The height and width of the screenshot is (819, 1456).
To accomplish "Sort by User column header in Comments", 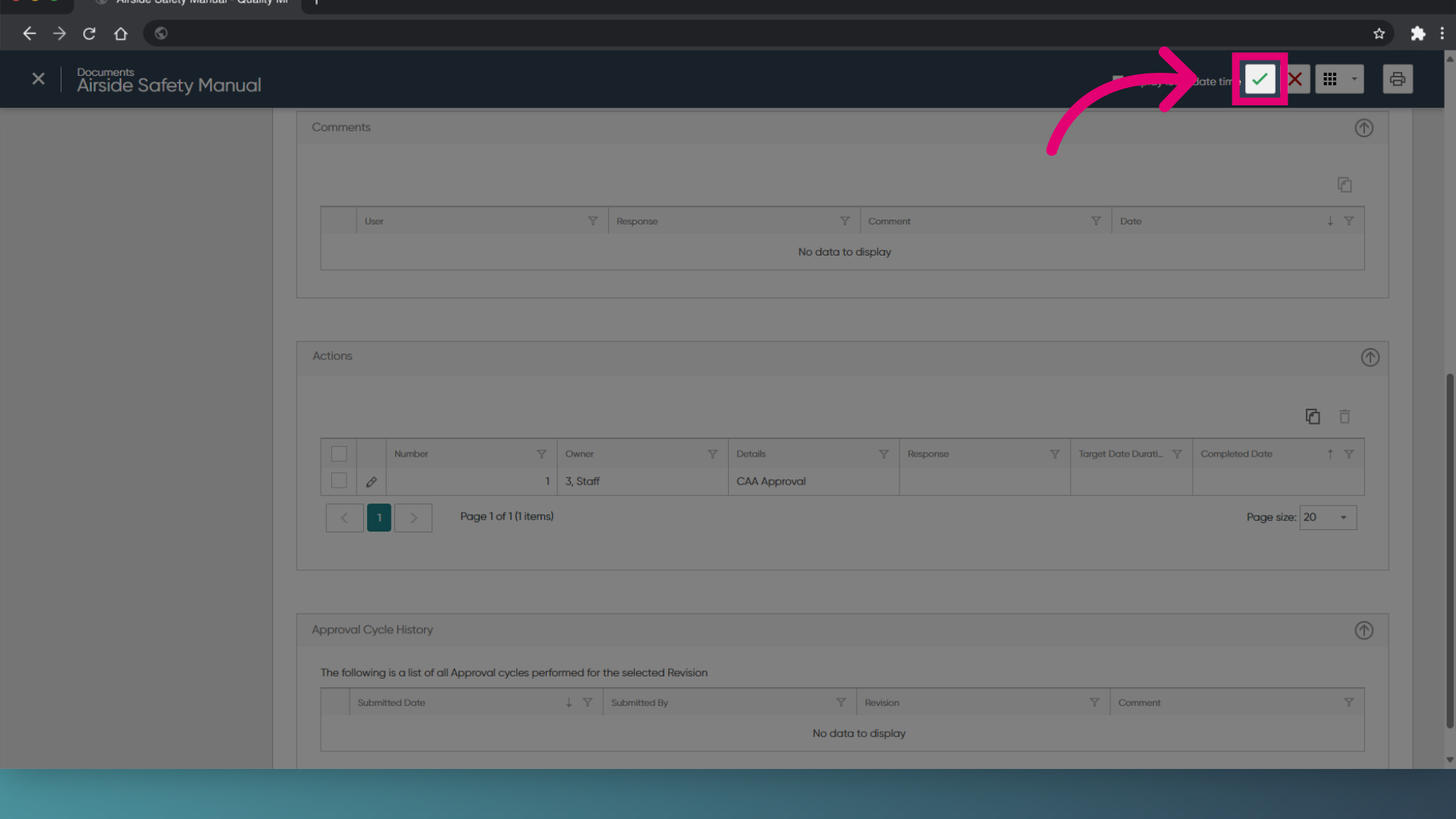I will (374, 221).
